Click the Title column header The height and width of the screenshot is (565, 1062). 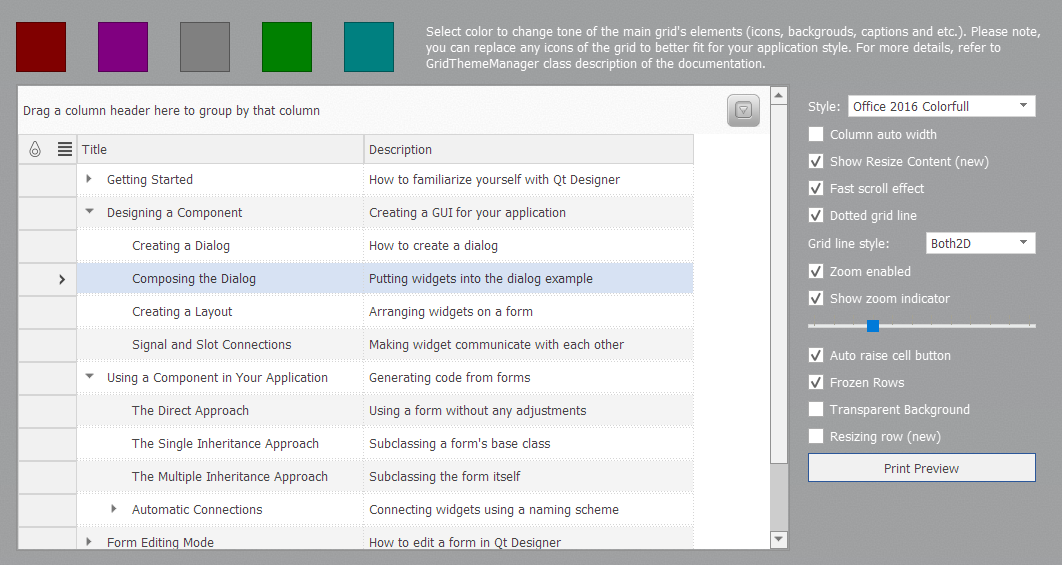tap(220, 149)
